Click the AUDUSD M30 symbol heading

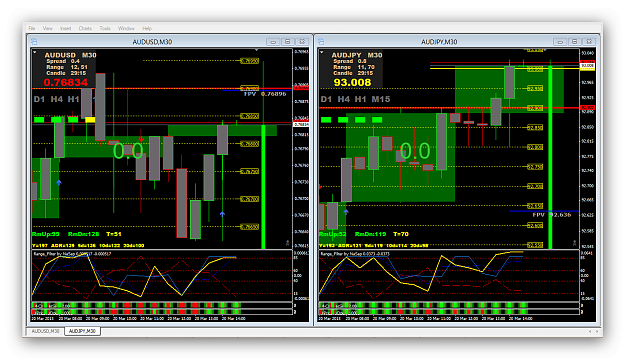(71, 55)
